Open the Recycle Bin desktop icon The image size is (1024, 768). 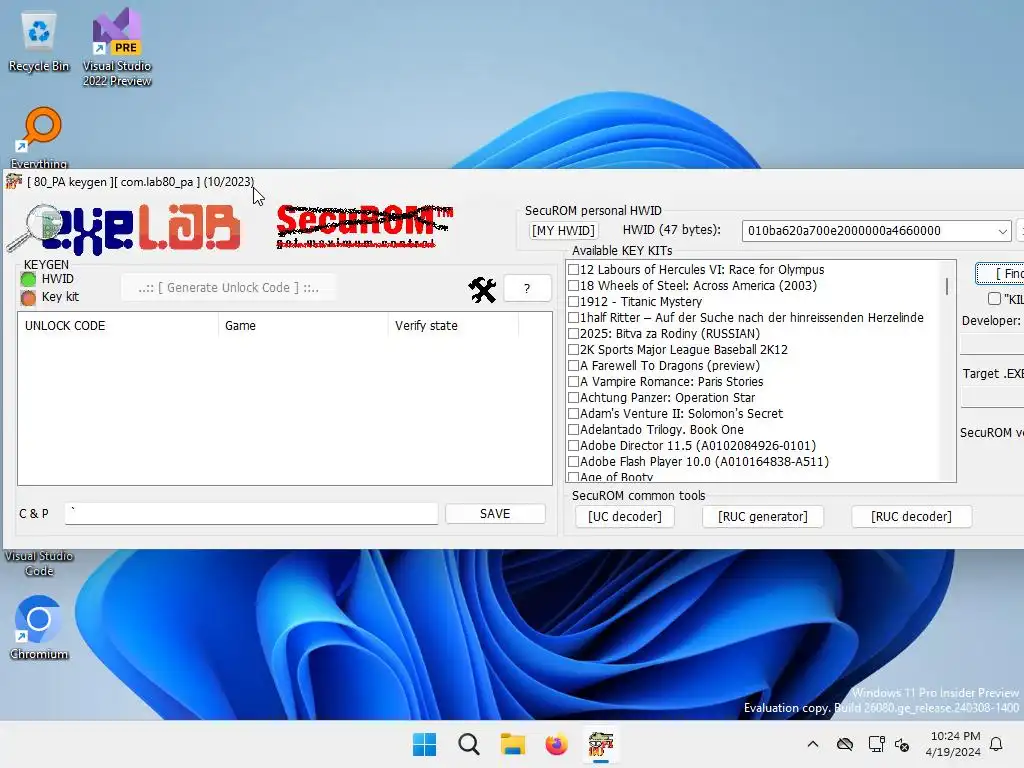(x=39, y=42)
